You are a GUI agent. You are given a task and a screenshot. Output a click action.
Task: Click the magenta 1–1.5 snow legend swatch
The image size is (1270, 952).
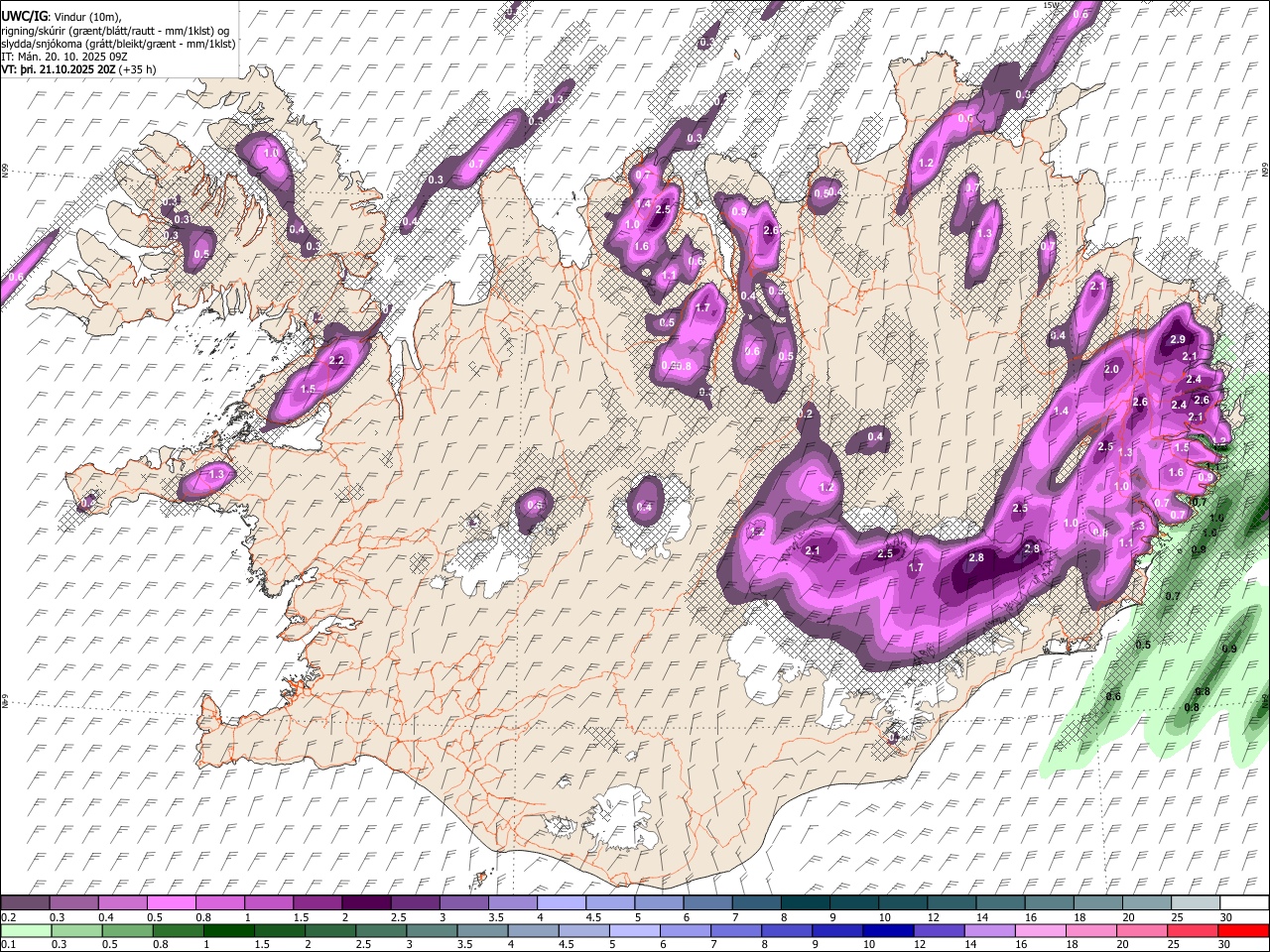pos(268,903)
